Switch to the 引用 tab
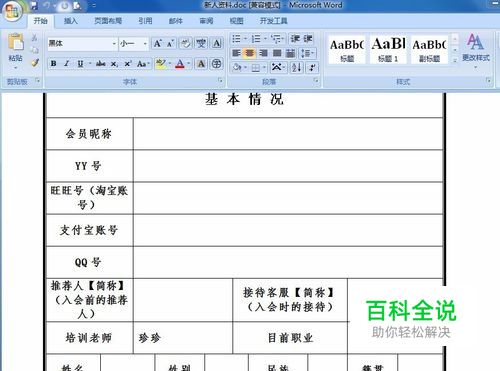Viewport: 500px width, 371px height. 145,21
